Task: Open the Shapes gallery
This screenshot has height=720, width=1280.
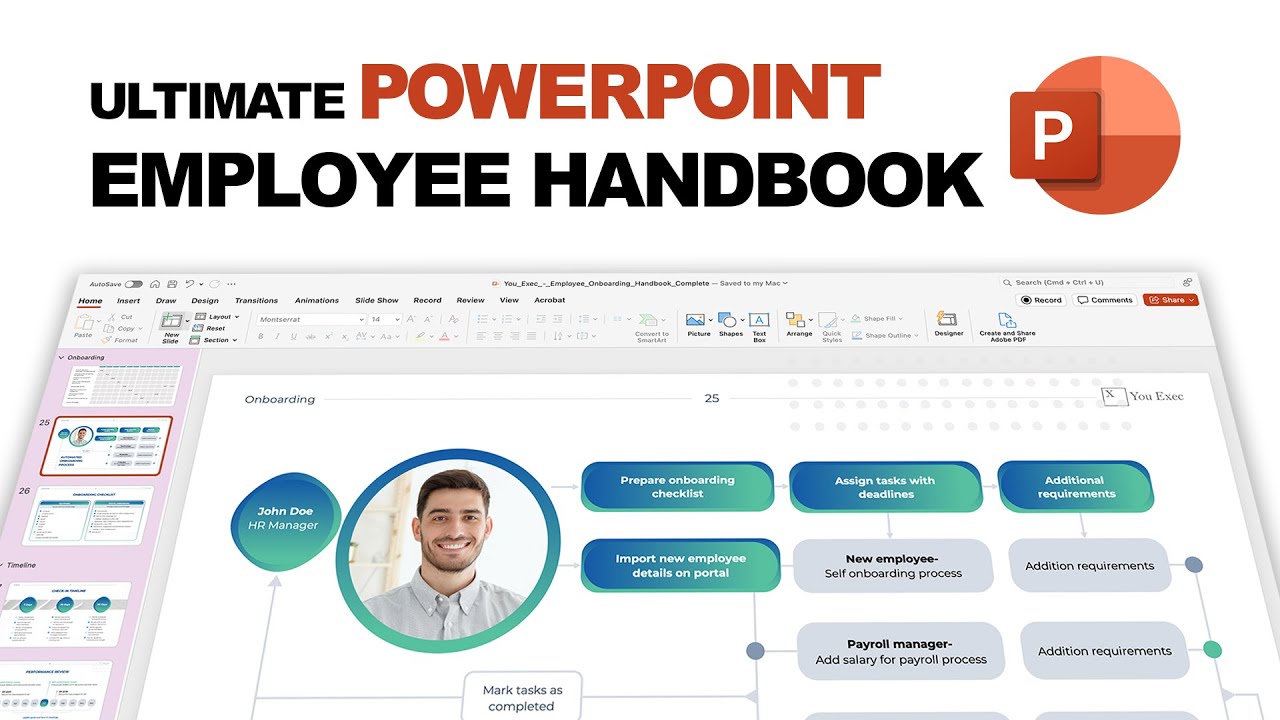Action: tap(730, 325)
